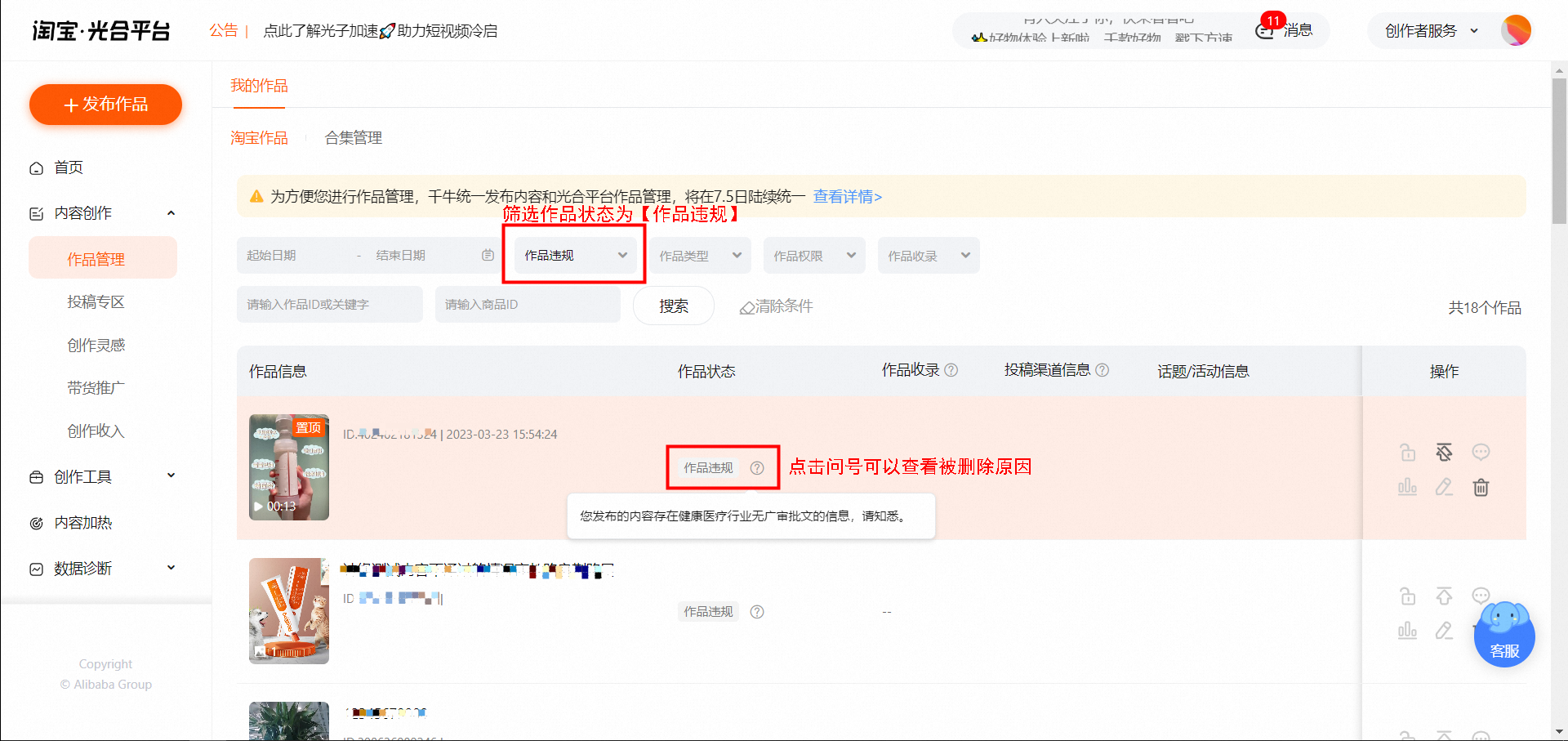Open the 查看详情 link in the notice
Viewport: 1568px width, 741px height.
(x=848, y=197)
